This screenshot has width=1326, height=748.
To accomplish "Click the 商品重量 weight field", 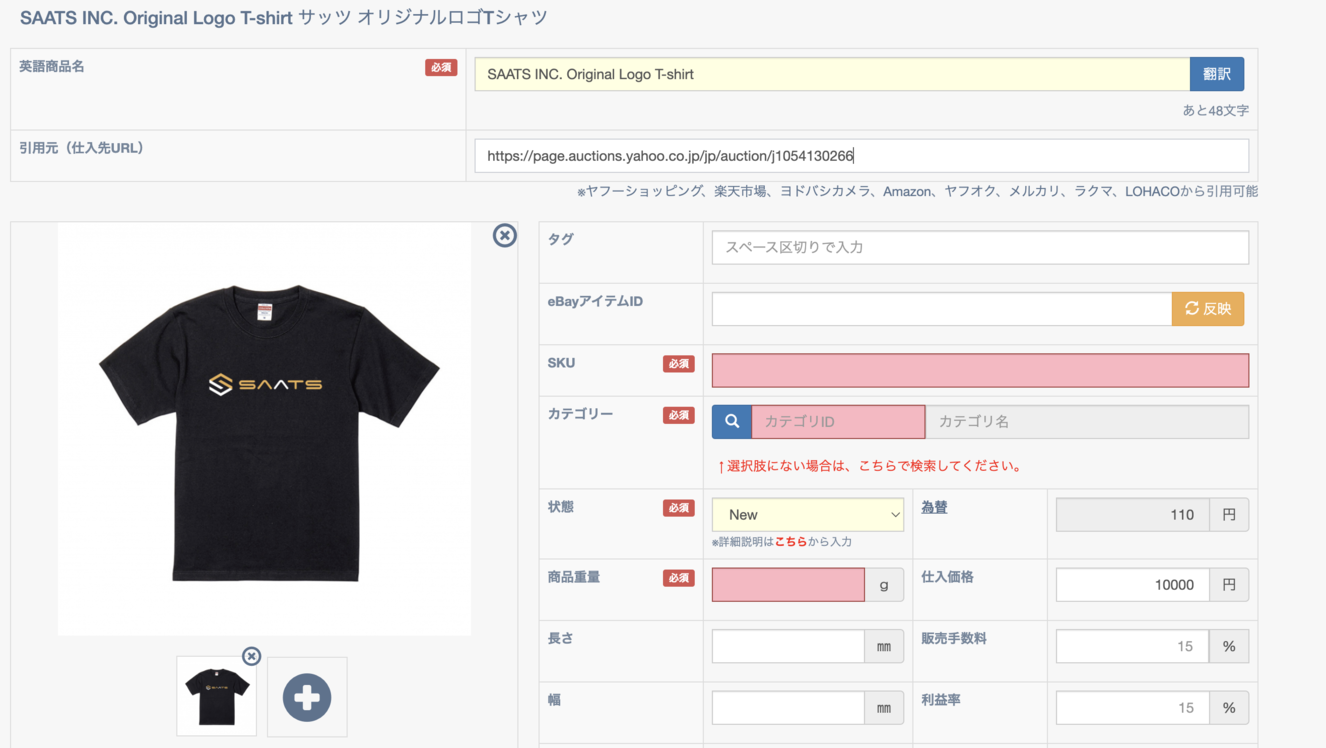I will [x=787, y=585].
